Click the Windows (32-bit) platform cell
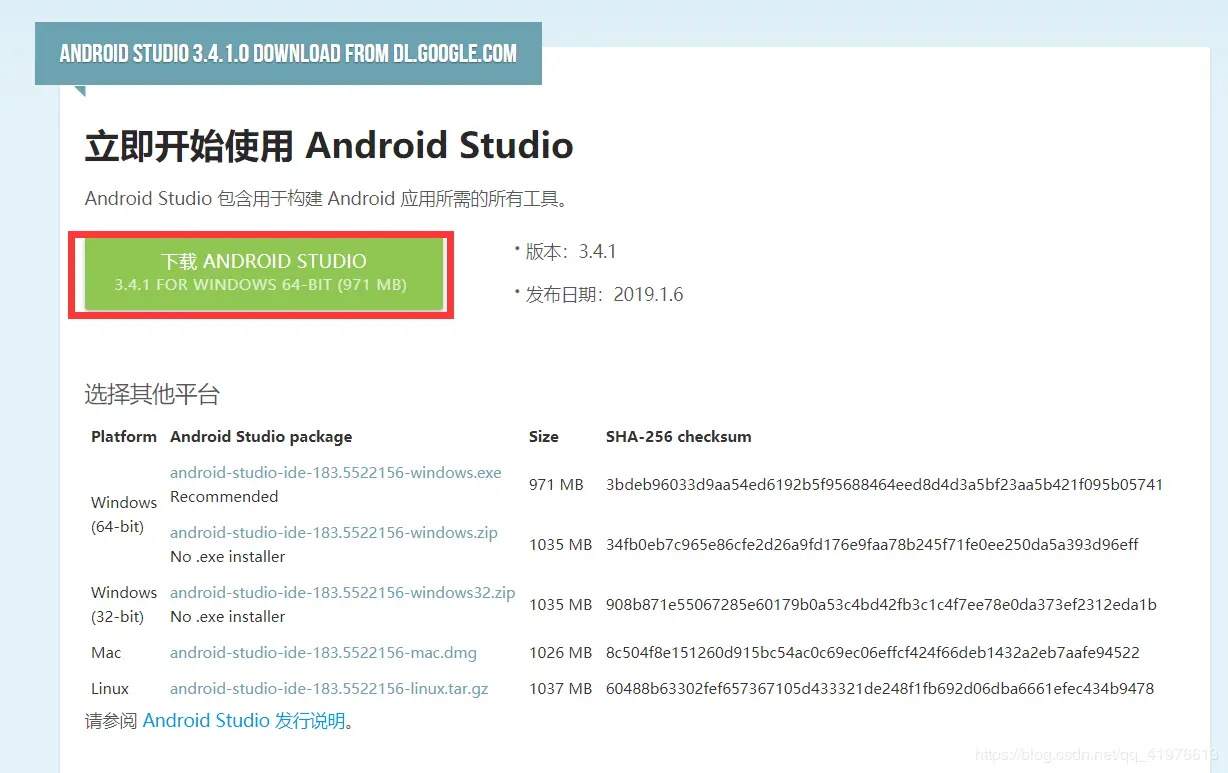 [124, 604]
